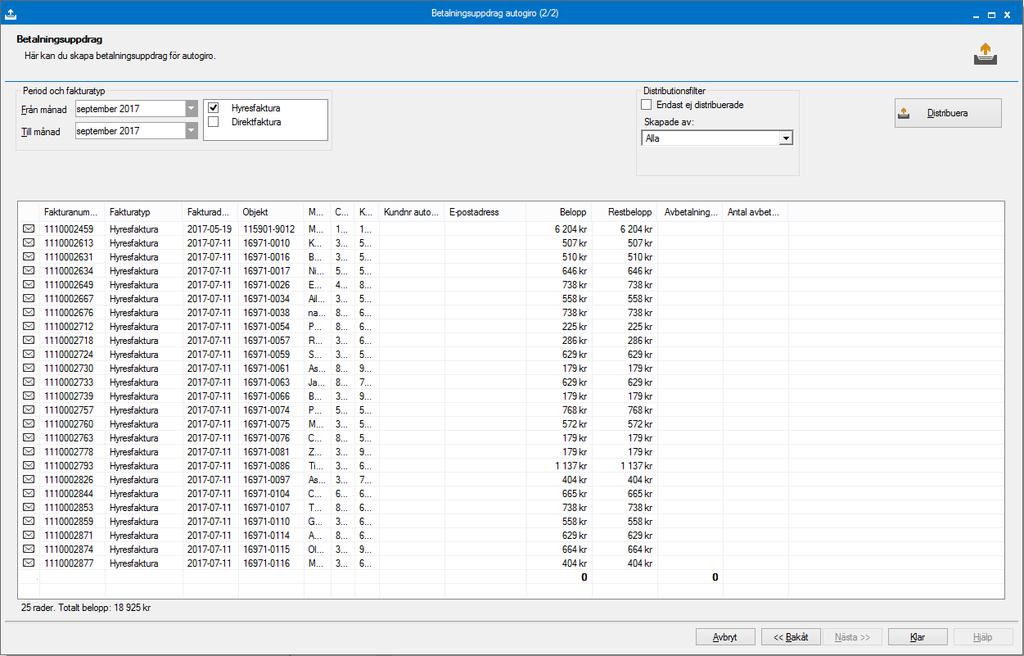Click envelope icon for invoice 1110002459

tap(29, 229)
